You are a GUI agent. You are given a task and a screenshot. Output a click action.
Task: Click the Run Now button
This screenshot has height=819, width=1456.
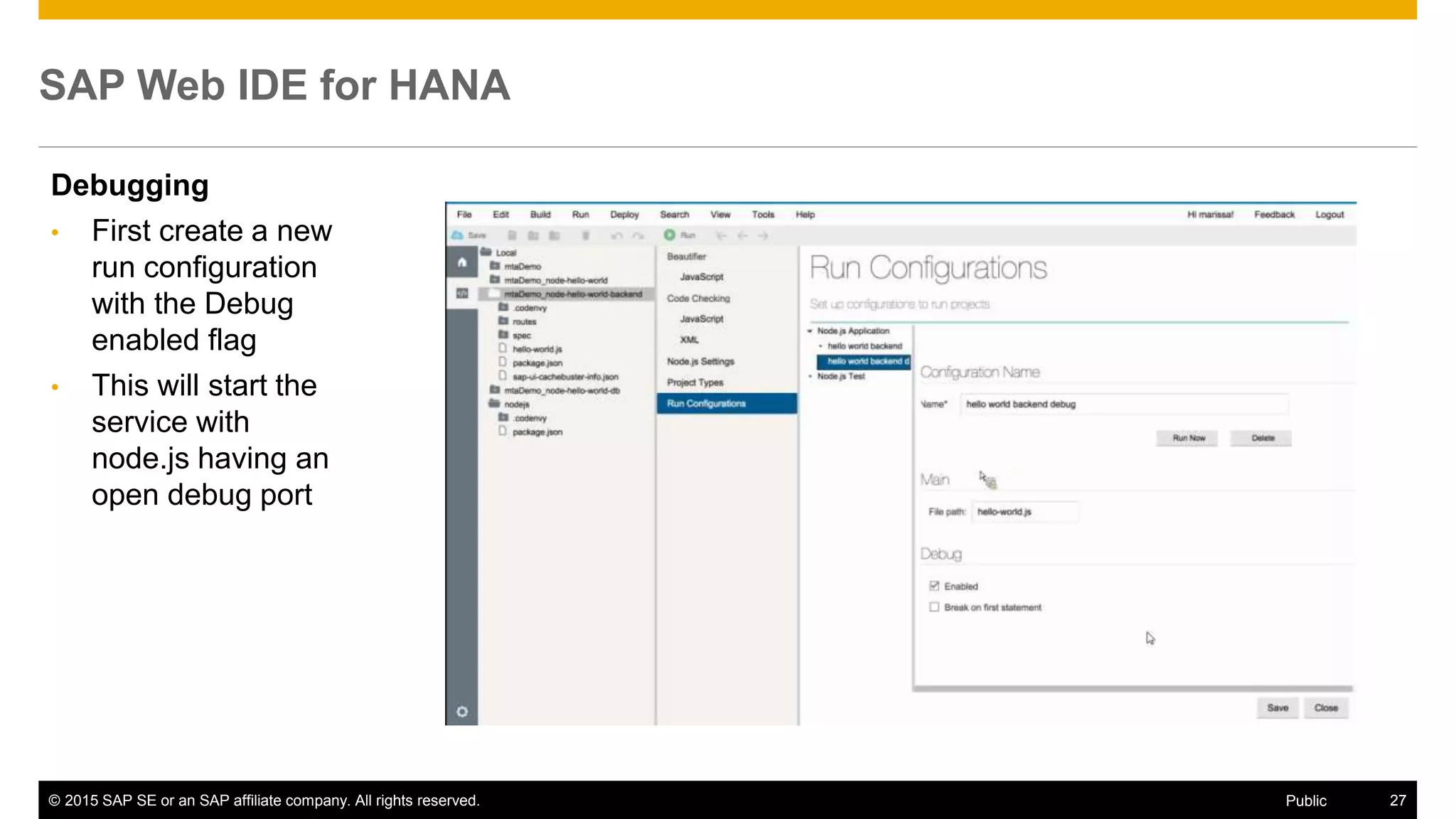(x=1189, y=438)
